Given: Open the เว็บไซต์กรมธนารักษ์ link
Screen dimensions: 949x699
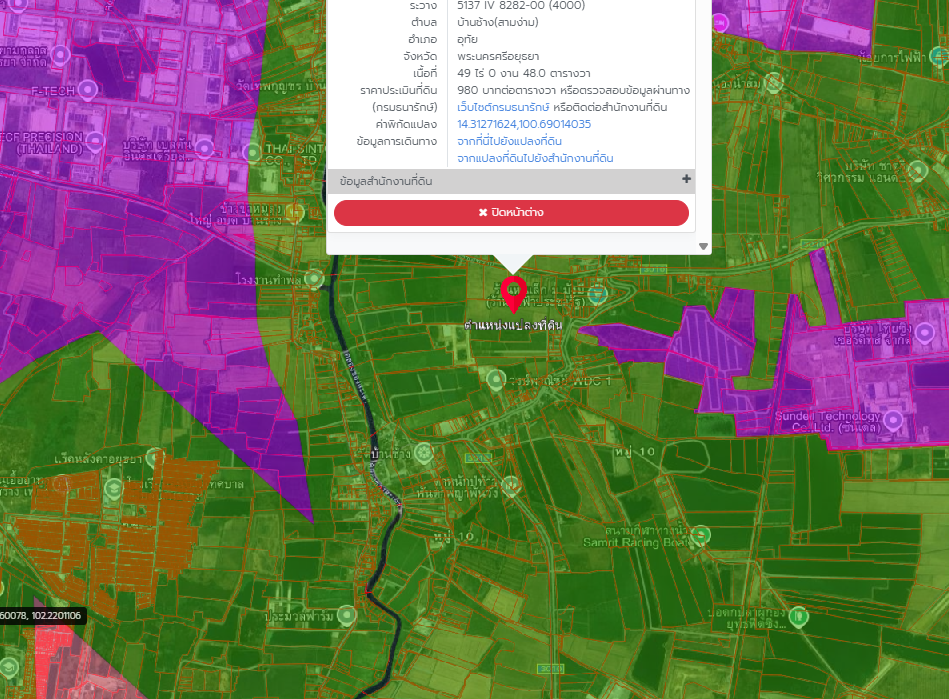Looking at the screenshot, I should pos(503,107).
